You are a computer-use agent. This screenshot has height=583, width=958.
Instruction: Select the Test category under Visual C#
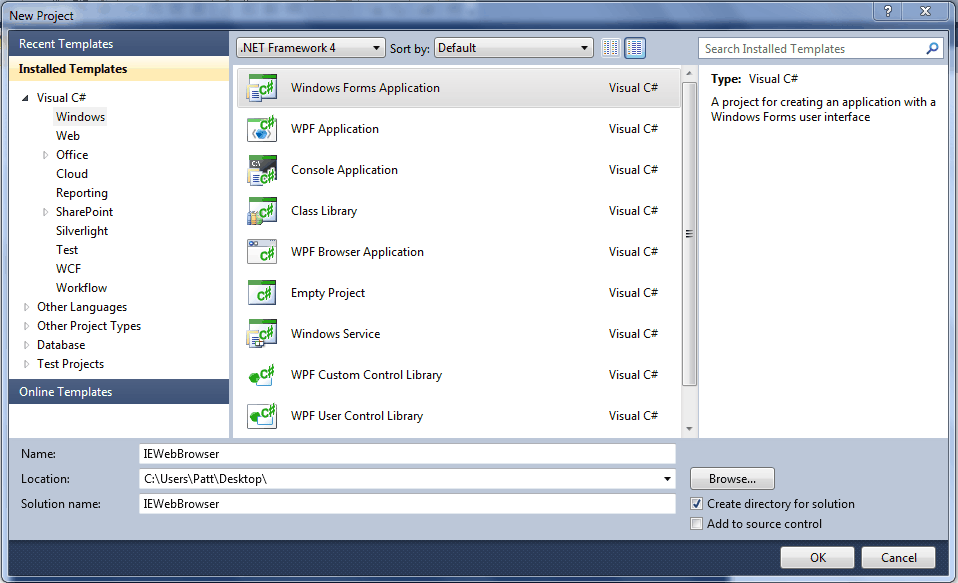pos(67,249)
